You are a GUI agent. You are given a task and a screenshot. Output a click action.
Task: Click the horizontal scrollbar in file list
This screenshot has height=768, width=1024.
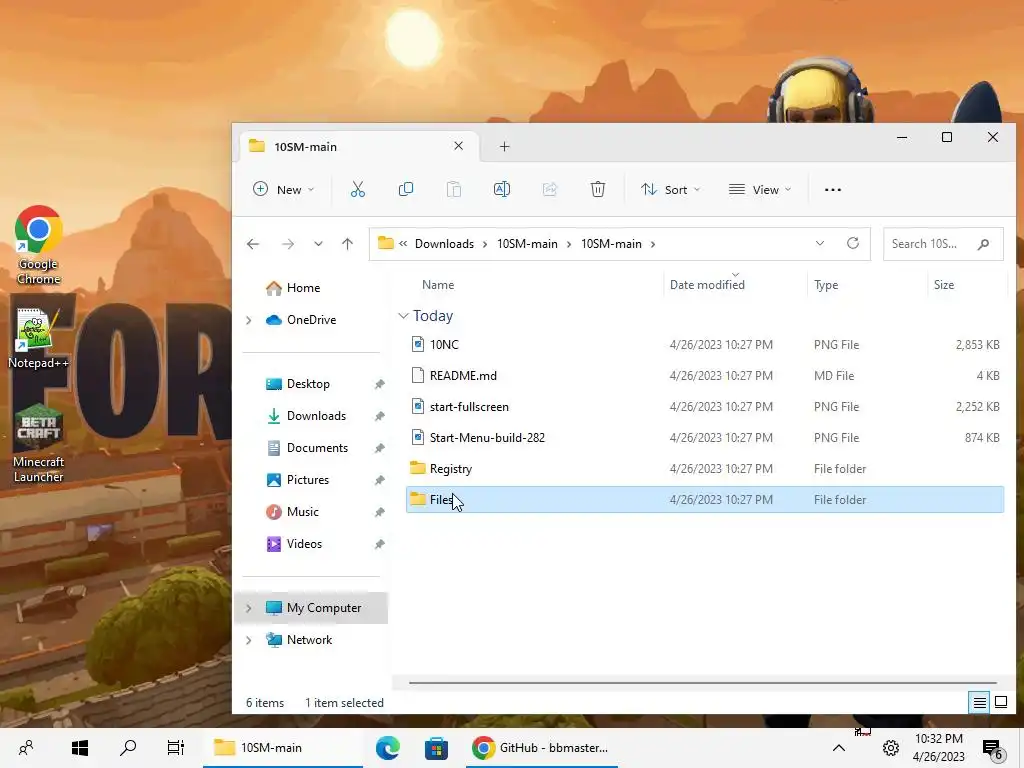click(703, 683)
